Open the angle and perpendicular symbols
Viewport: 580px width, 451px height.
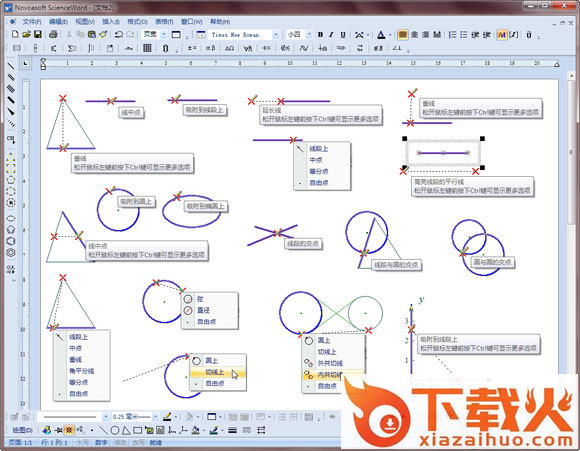click(x=397, y=48)
